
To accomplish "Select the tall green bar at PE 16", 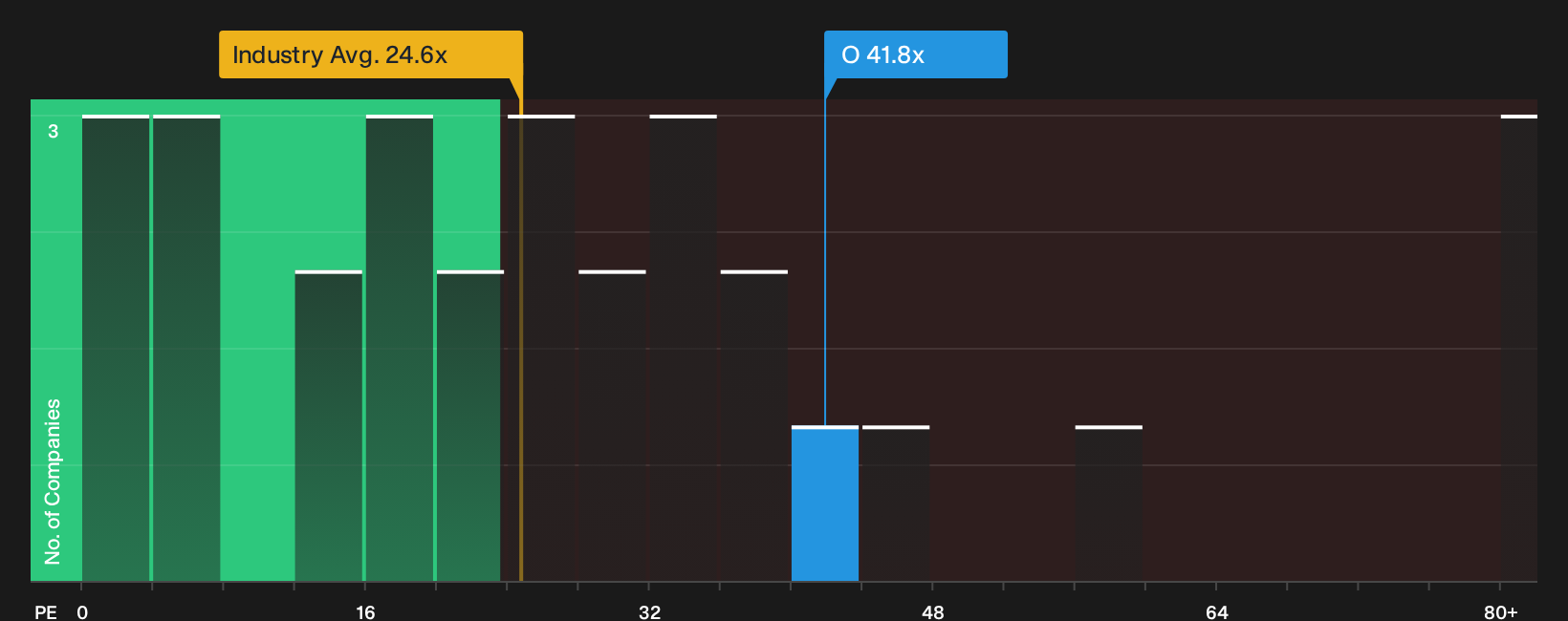I will pos(400,348).
